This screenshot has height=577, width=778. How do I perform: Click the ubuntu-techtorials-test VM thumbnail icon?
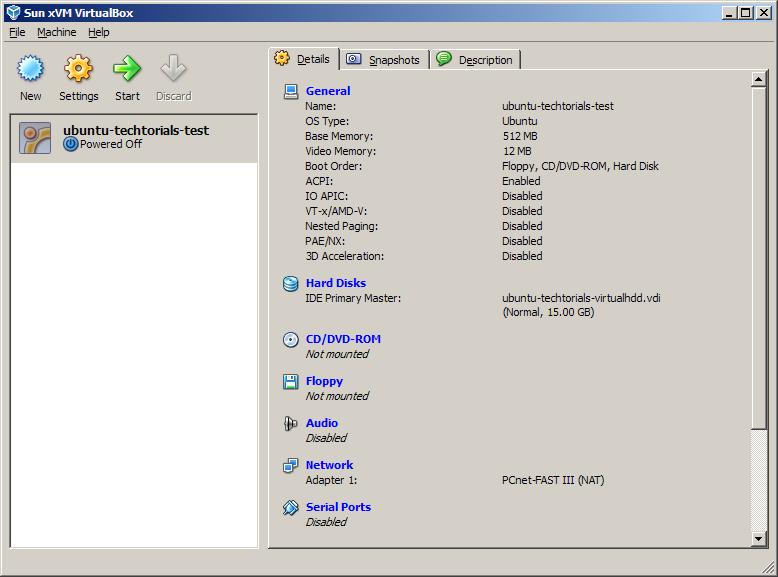[35, 138]
